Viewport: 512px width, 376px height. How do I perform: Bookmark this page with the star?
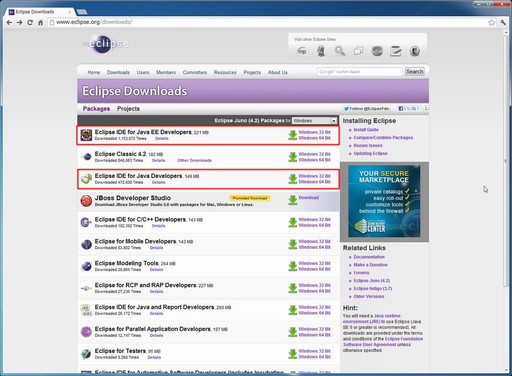click(x=491, y=22)
